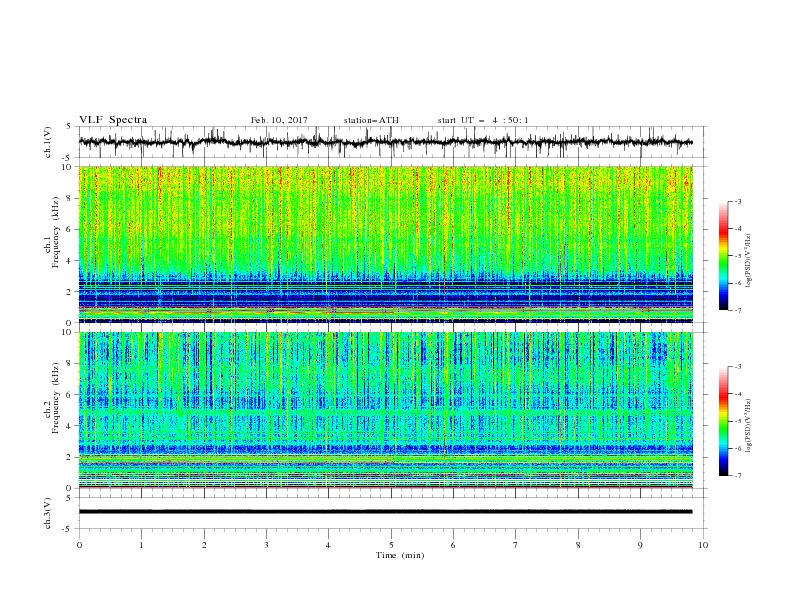
Task: Click the time axis tick label "0"
Action: pos(79,545)
